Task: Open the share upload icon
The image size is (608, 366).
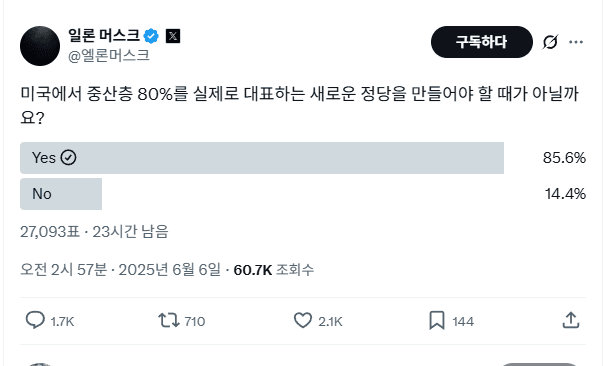Action: click(571, 320)
